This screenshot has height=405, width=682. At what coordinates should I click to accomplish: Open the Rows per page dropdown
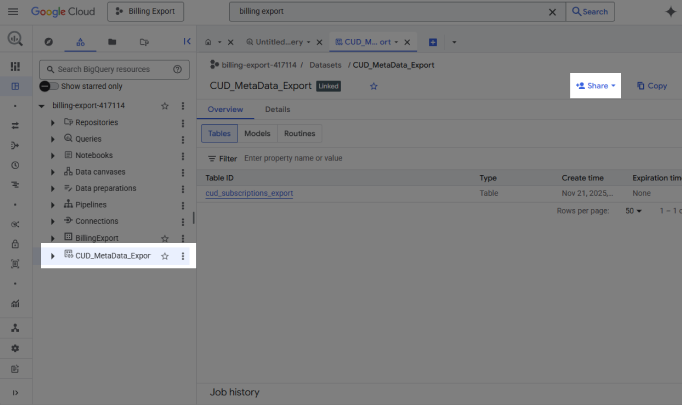(634, 211)
